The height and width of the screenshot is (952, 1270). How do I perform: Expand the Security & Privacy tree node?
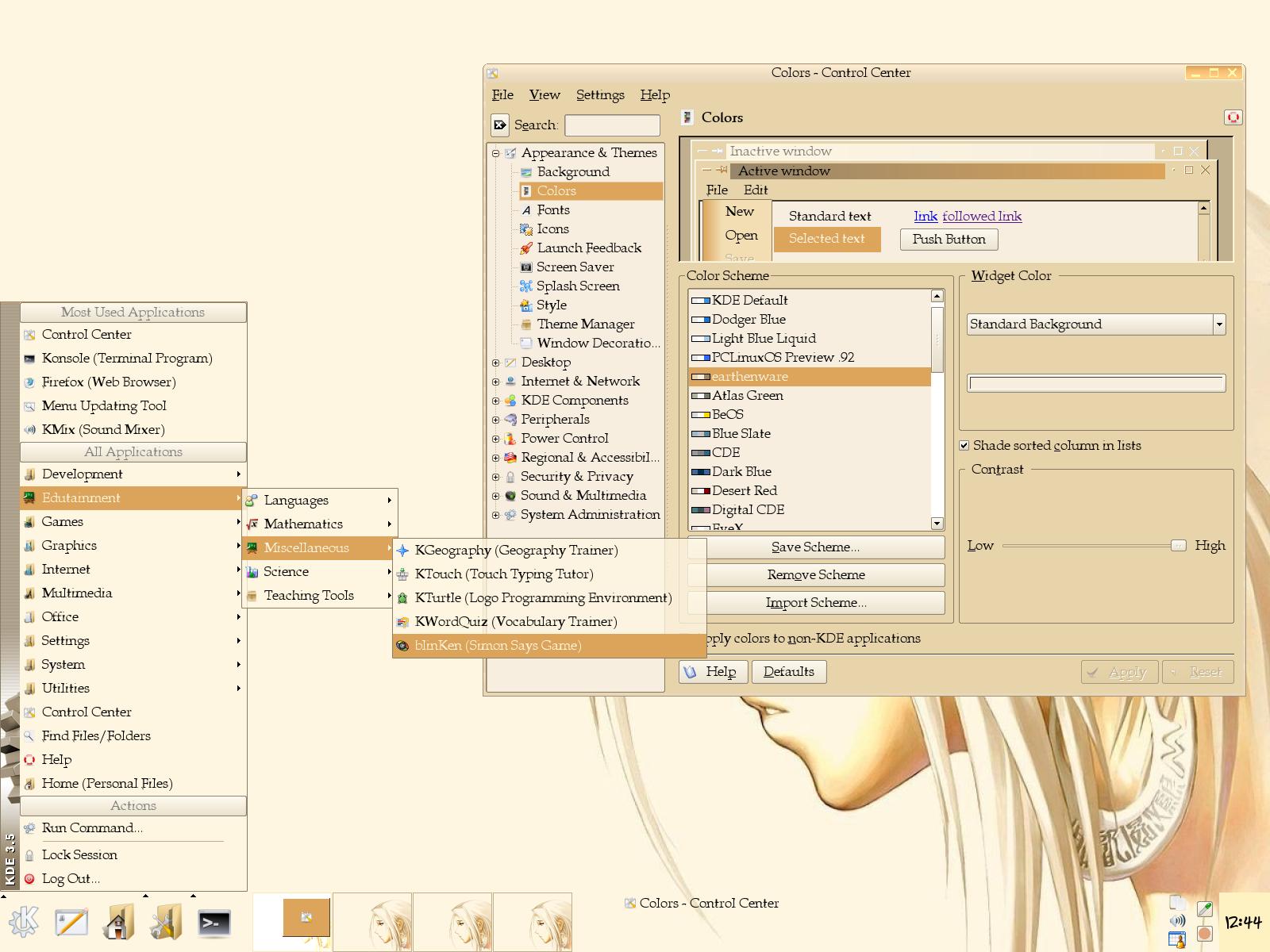[x=496, y=477]
